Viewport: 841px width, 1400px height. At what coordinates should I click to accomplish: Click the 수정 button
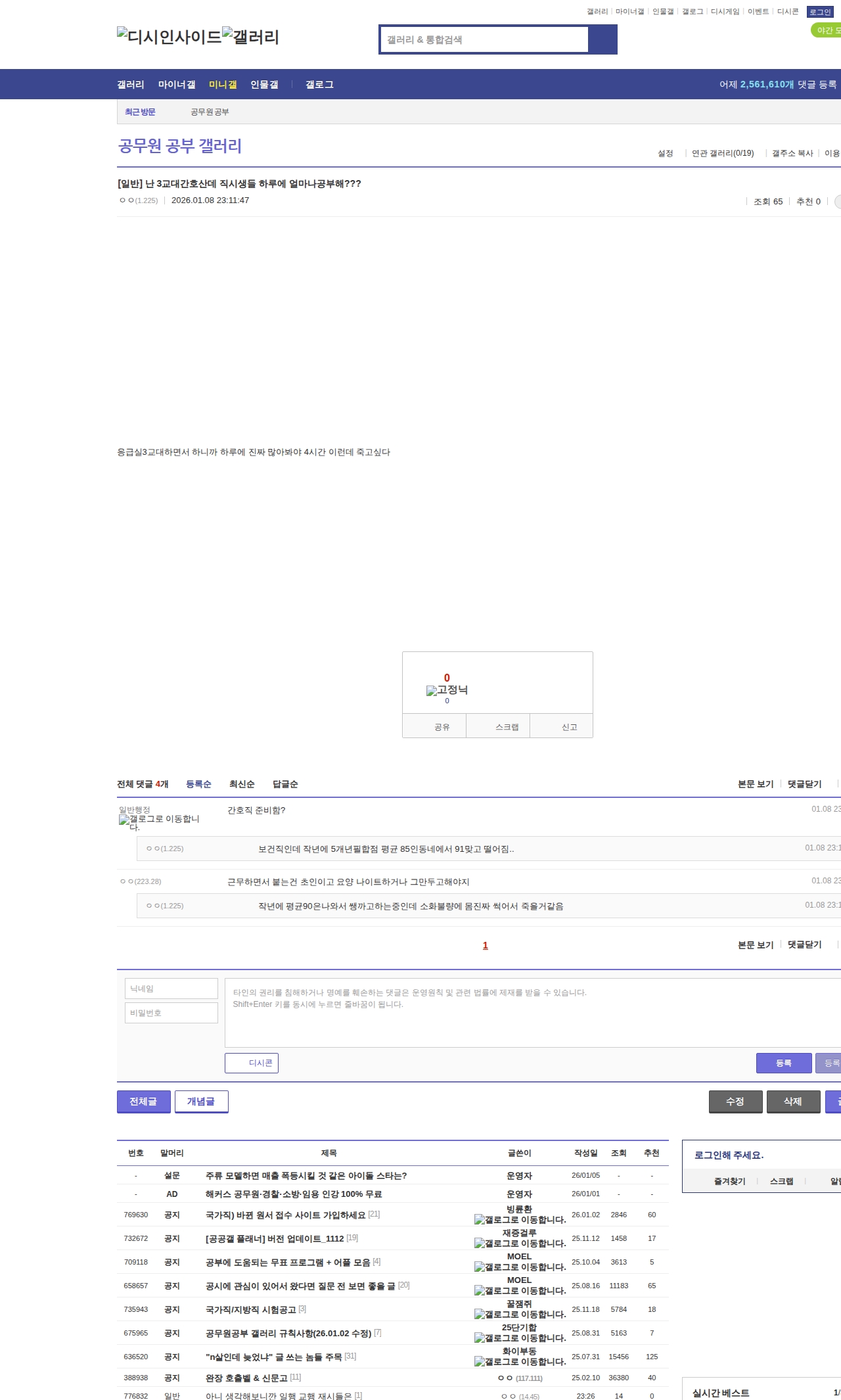735,1102
